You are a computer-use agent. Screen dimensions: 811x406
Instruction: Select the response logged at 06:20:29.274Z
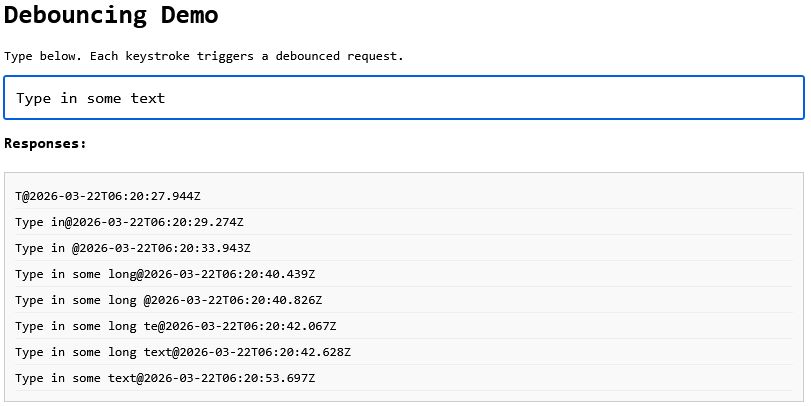click(129, 222)
